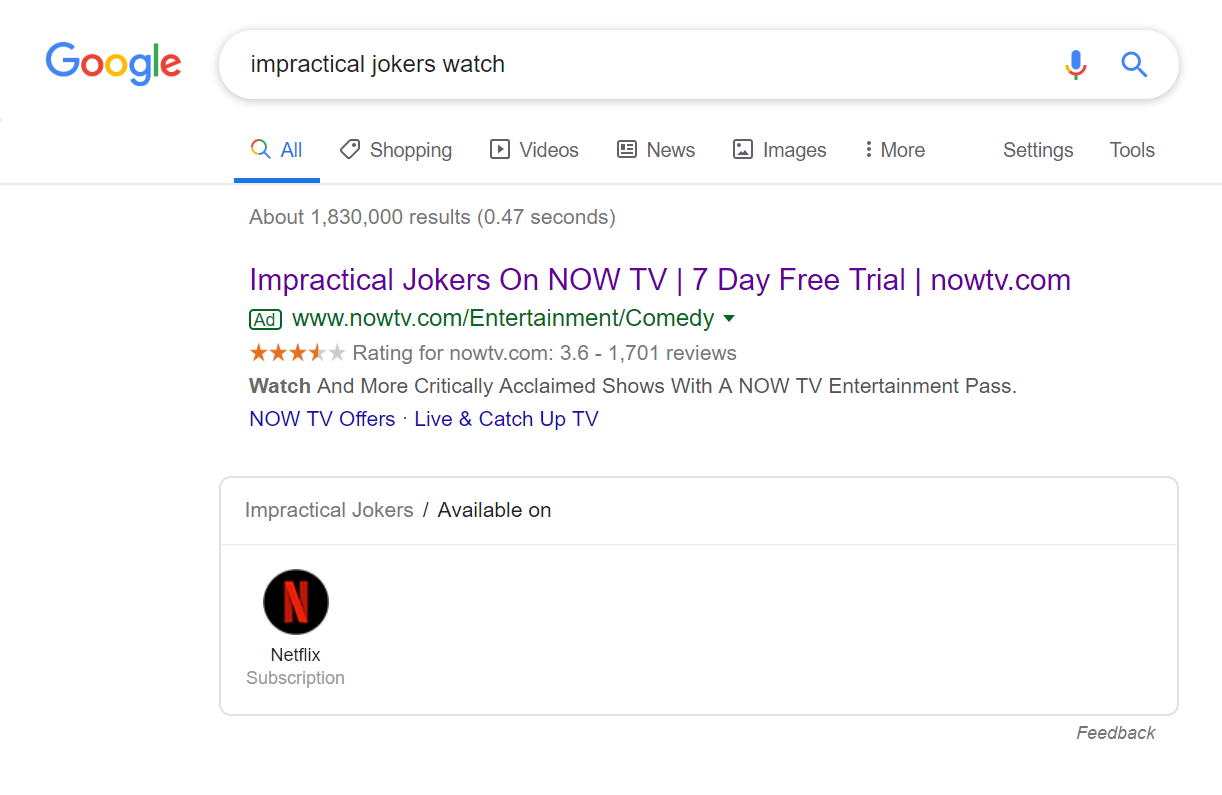This screenshot has height=795, width=1222.
Task: Switch to the Shopping tab
Action: 396,150
